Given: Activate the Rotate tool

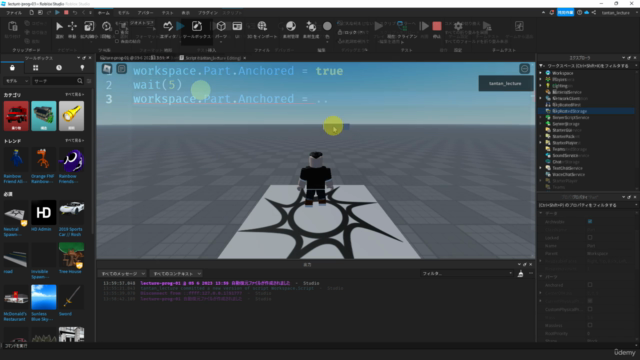Looking at the screenshot, I should tap(106, 27).
